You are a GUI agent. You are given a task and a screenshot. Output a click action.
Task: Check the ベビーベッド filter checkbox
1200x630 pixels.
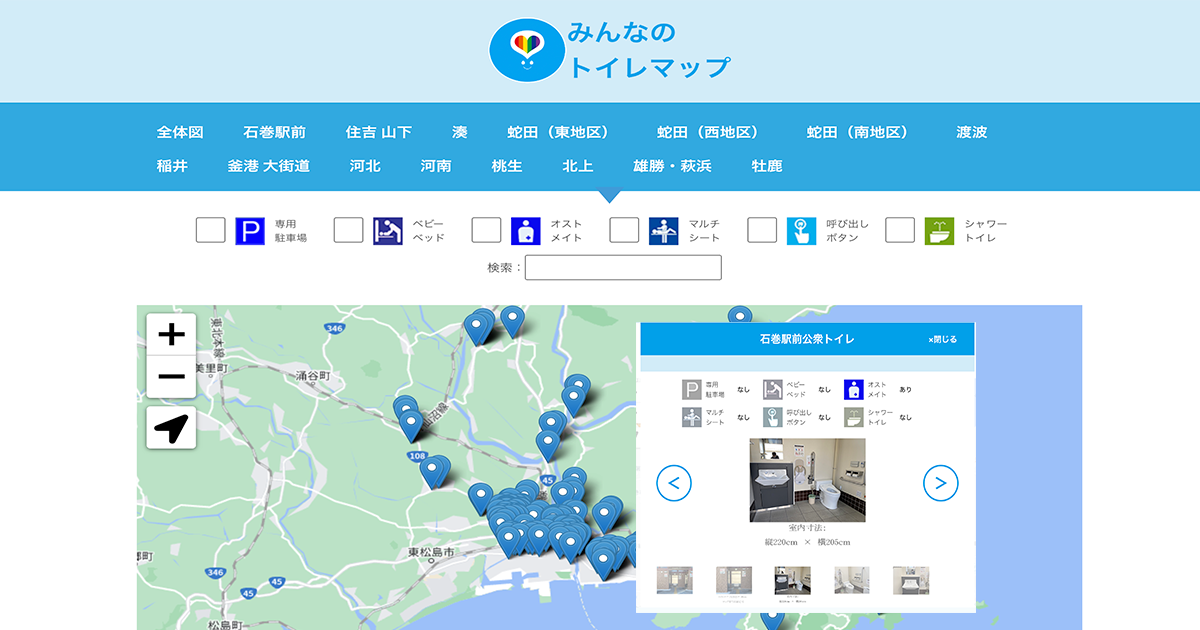[x=348, y=230]
